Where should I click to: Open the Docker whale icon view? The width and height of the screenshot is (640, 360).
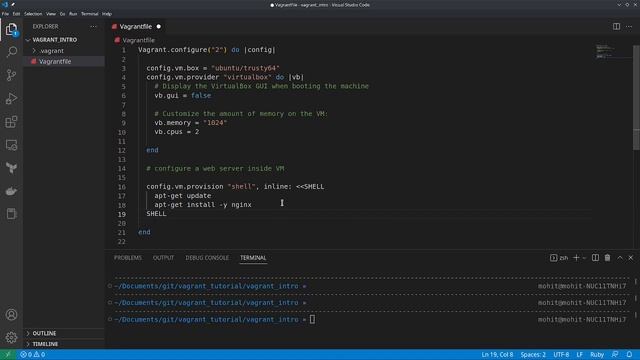(x=11, y=191)
